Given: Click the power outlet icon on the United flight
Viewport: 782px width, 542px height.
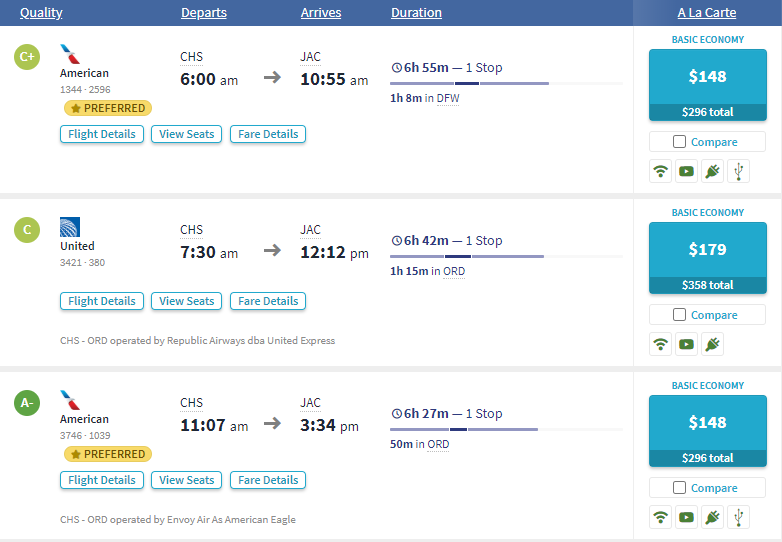Looking at the screenshot, I should 712,344.
